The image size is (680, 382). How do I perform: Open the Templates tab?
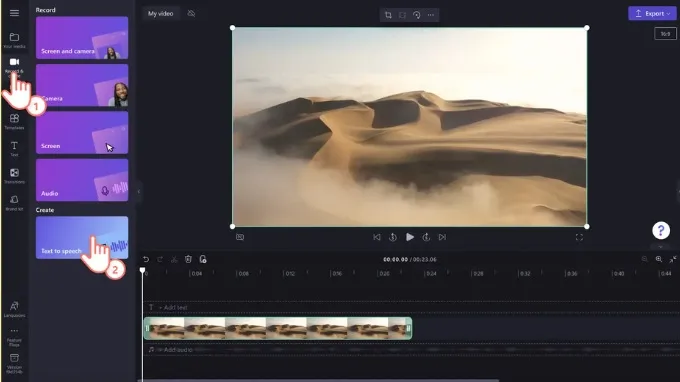[x=14, y=122]
